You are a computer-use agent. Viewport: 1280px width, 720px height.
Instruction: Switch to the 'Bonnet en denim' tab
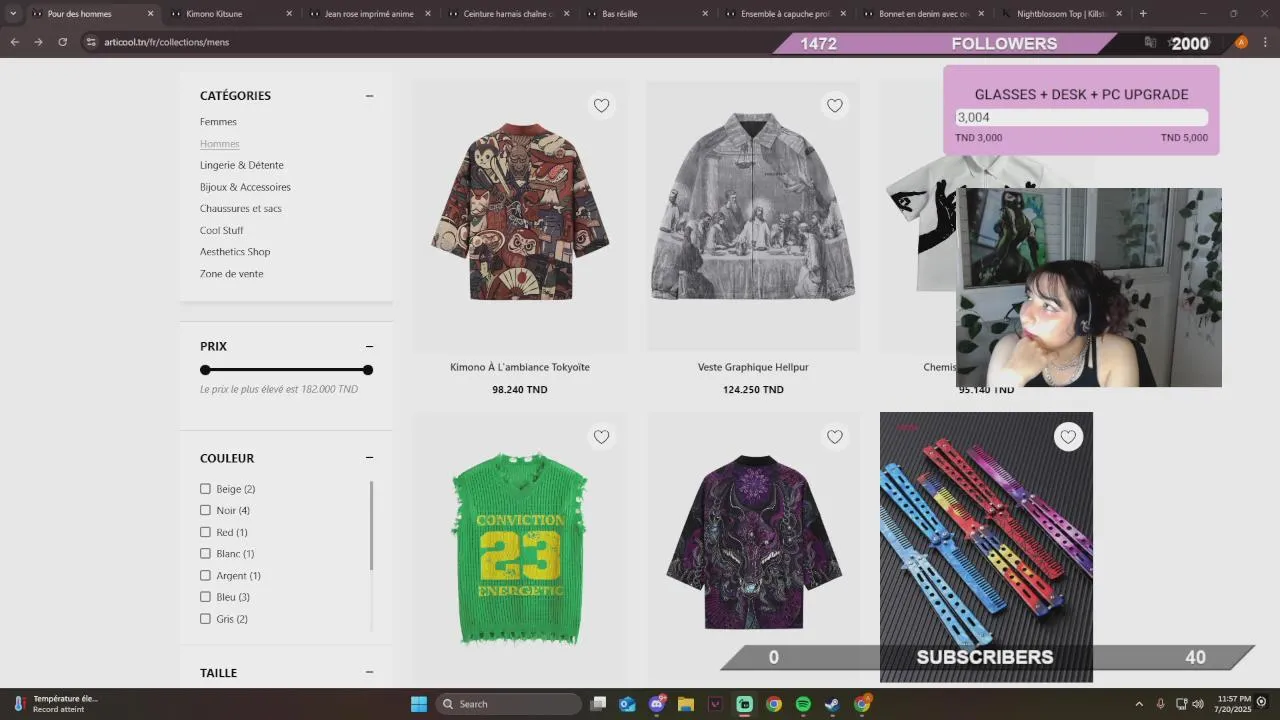pyautogui.click(x=924, y=14)
